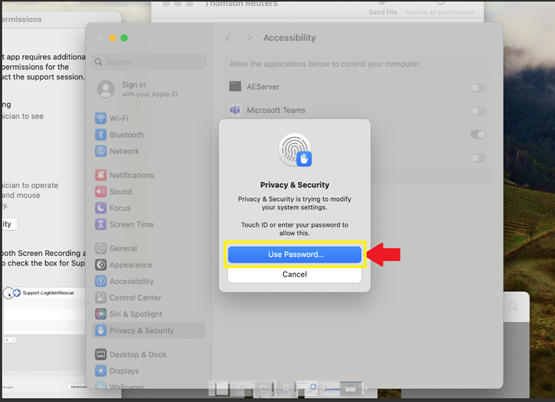Go forward with the right chevron
This screenshot has width=555, height=402.
click(x=249, y=38)
